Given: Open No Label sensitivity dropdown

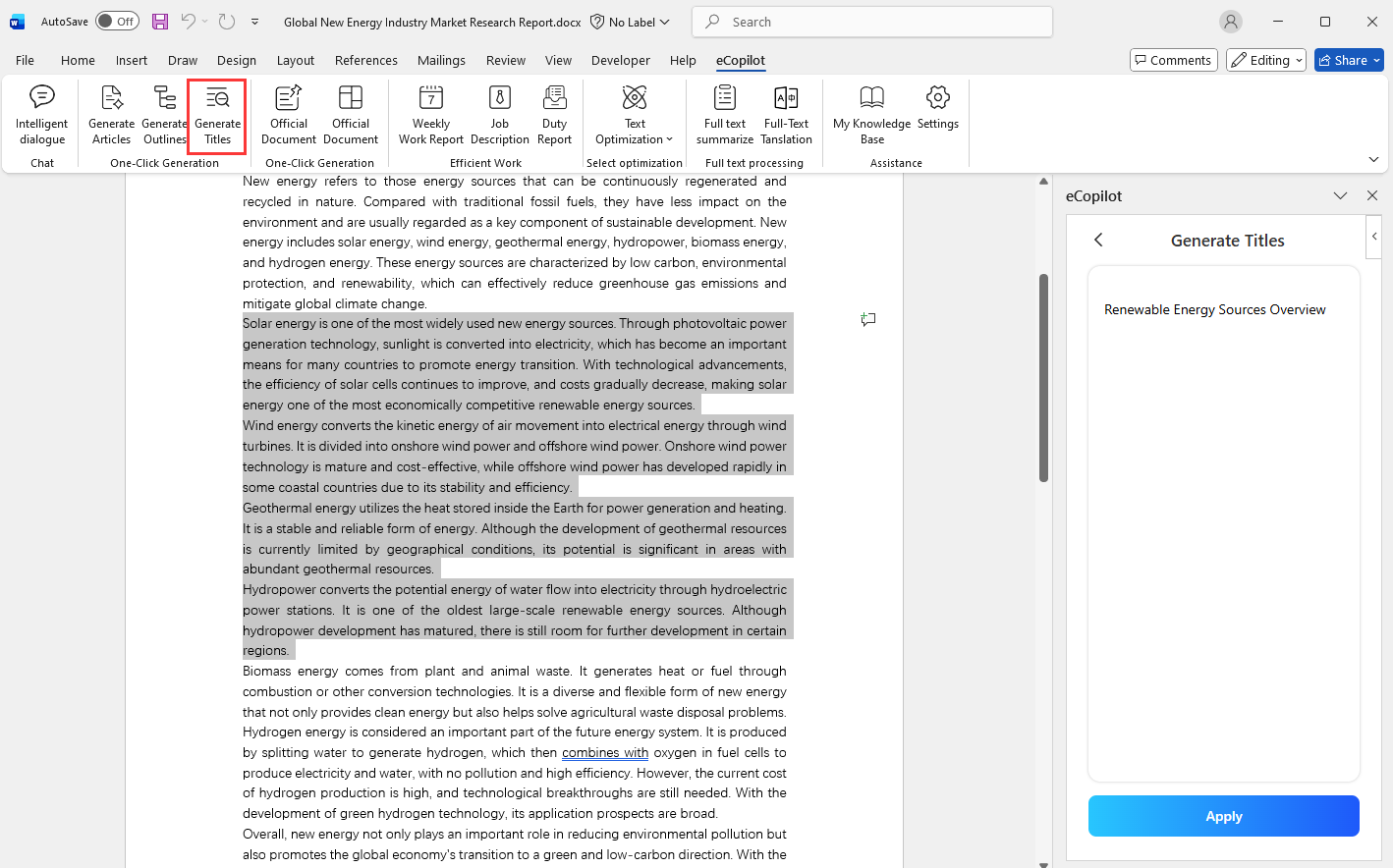Looking at the screenshot, I should tap(631, 22).
